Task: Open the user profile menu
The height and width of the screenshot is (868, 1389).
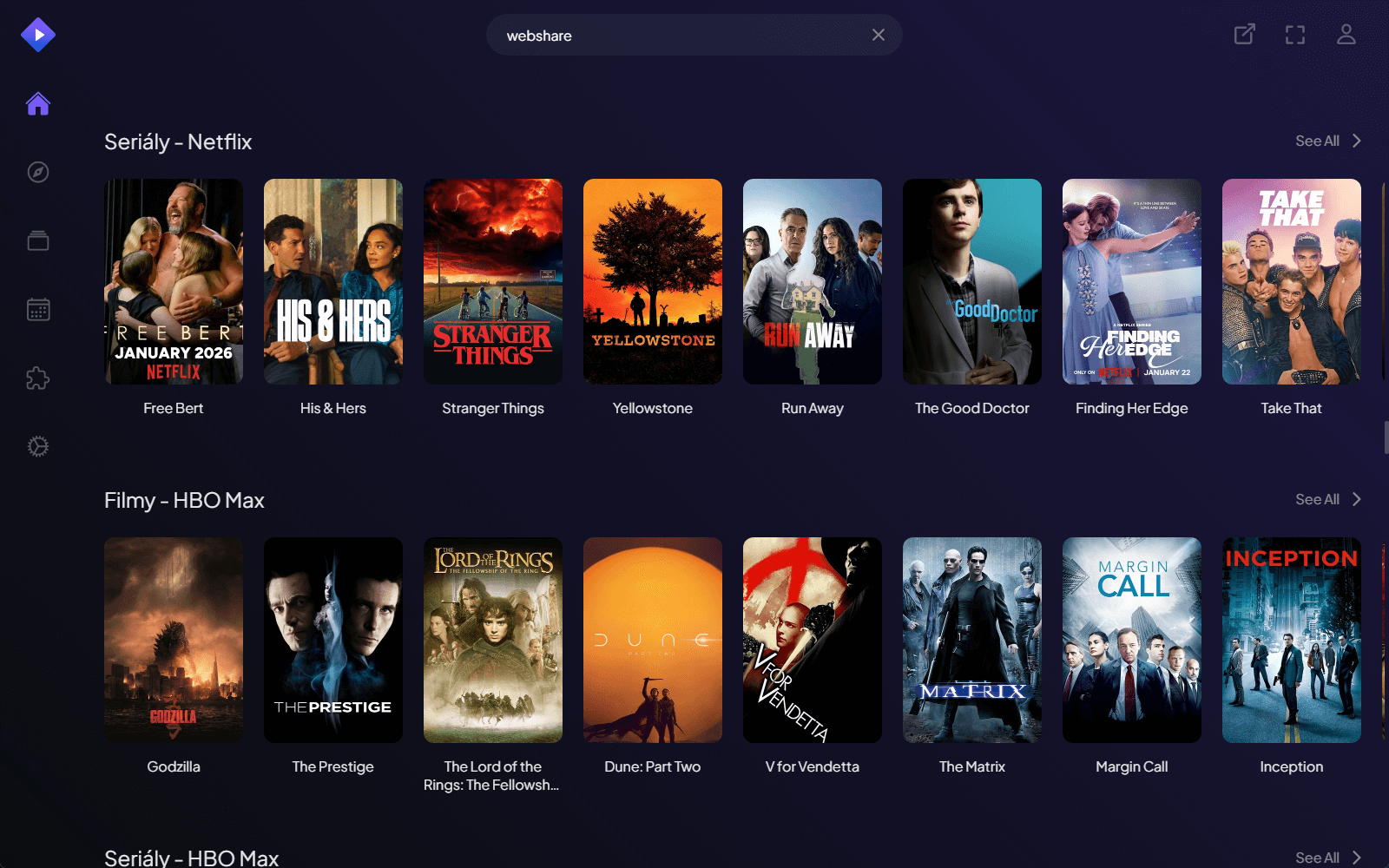Action: pyautogui.click(x=1346, y=35)
